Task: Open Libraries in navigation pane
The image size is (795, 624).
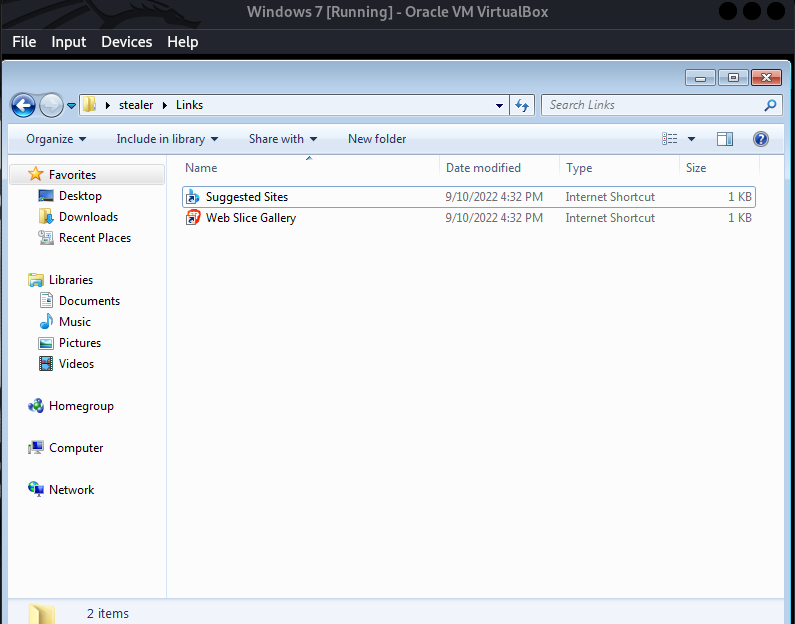Action: pos(71,280)
